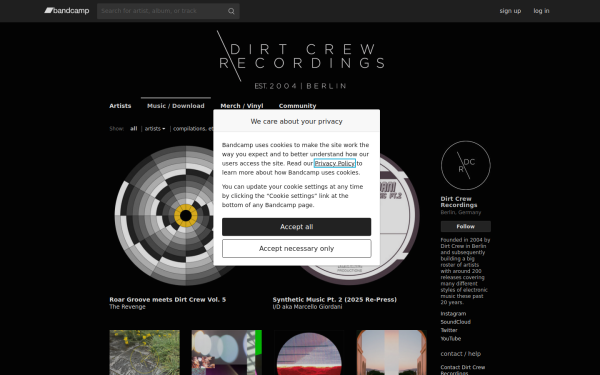Select the compilations filter
The height and width of the screenshot is (375, 600).
click(x=193, y=129)
